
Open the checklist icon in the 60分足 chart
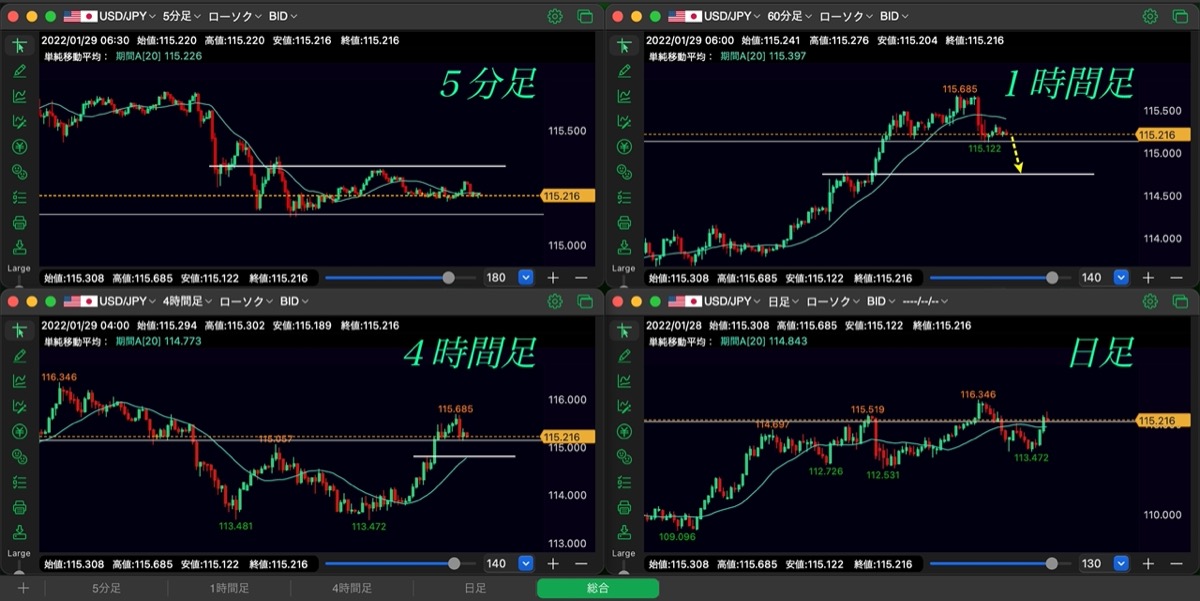click(x=625, y=197)
